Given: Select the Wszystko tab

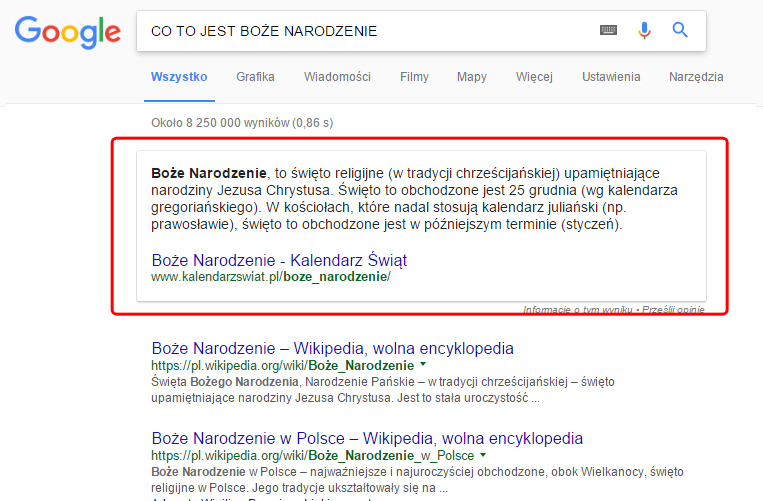Looking at the screenshot, I should tap(179, 77).
